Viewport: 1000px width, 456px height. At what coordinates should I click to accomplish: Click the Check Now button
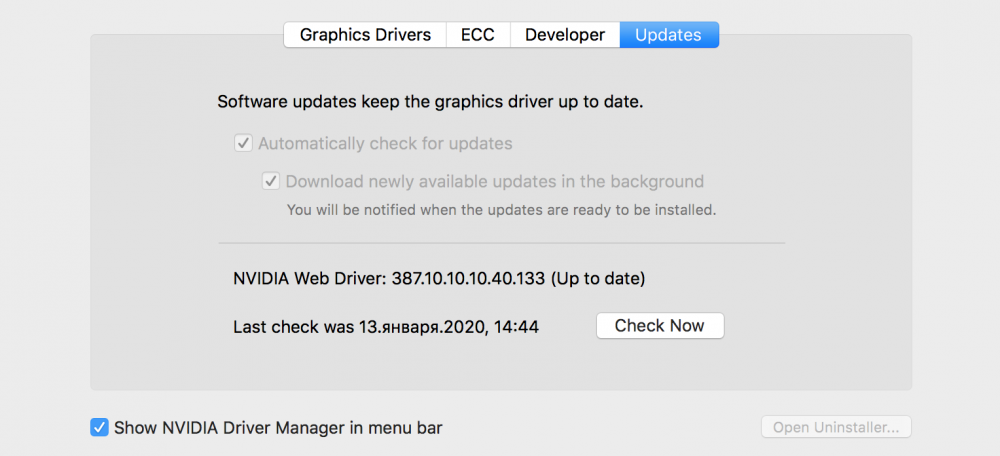tap(660, 326)
